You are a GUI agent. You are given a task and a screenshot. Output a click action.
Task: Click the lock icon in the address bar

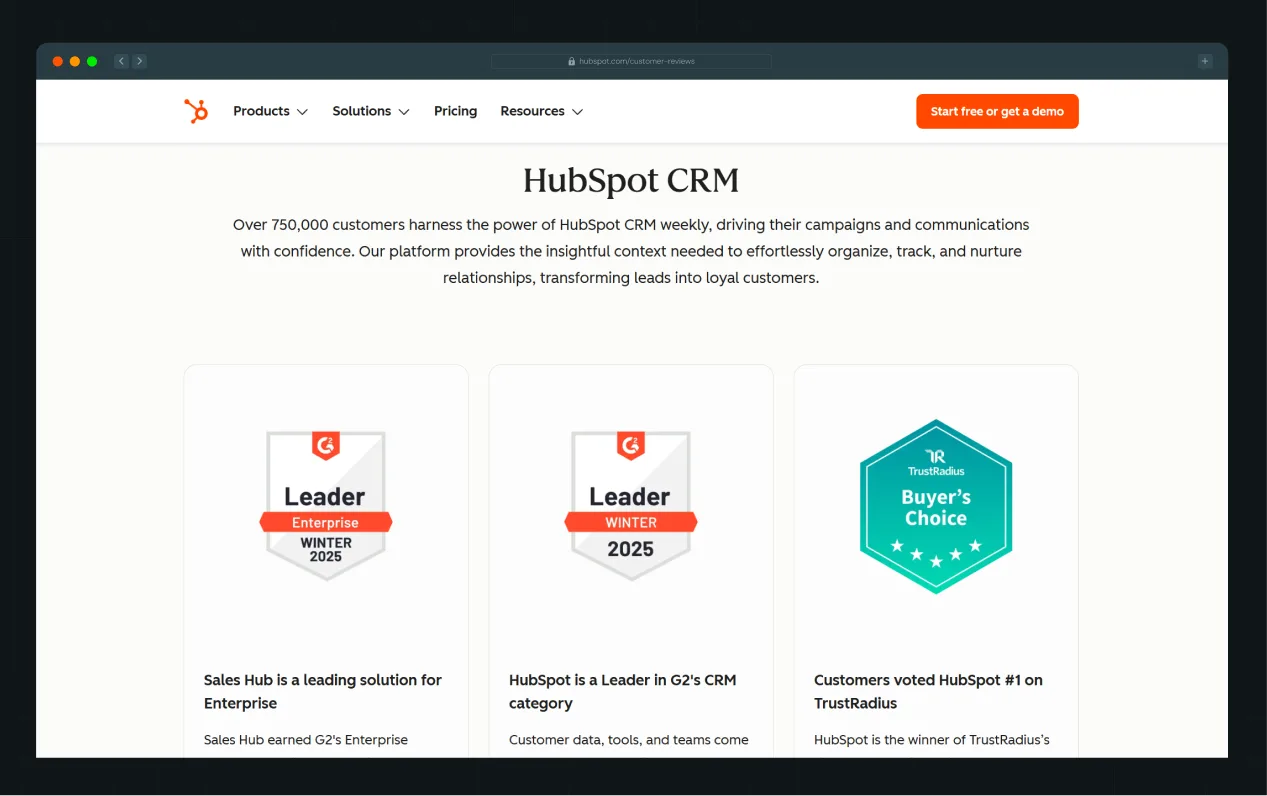(572, 61)
